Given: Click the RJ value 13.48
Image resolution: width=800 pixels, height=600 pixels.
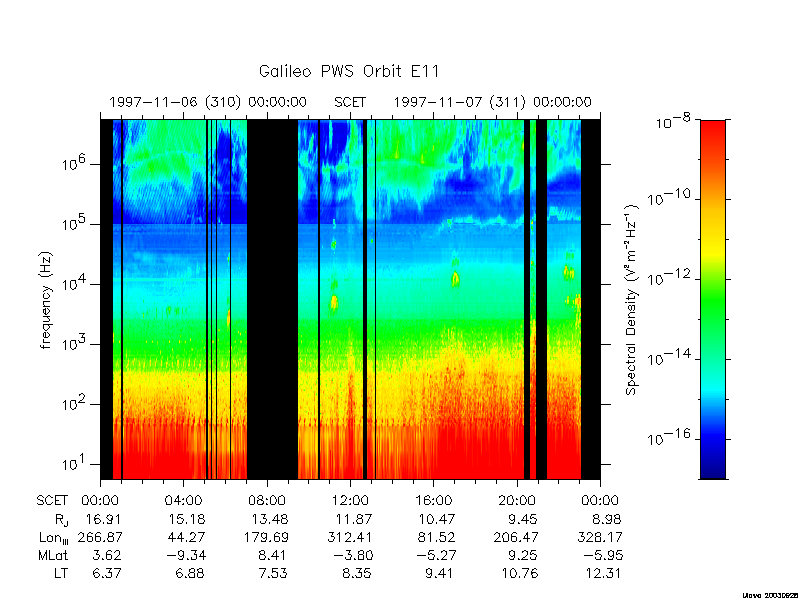Looking at the screenshot, I should click(269, 519).
